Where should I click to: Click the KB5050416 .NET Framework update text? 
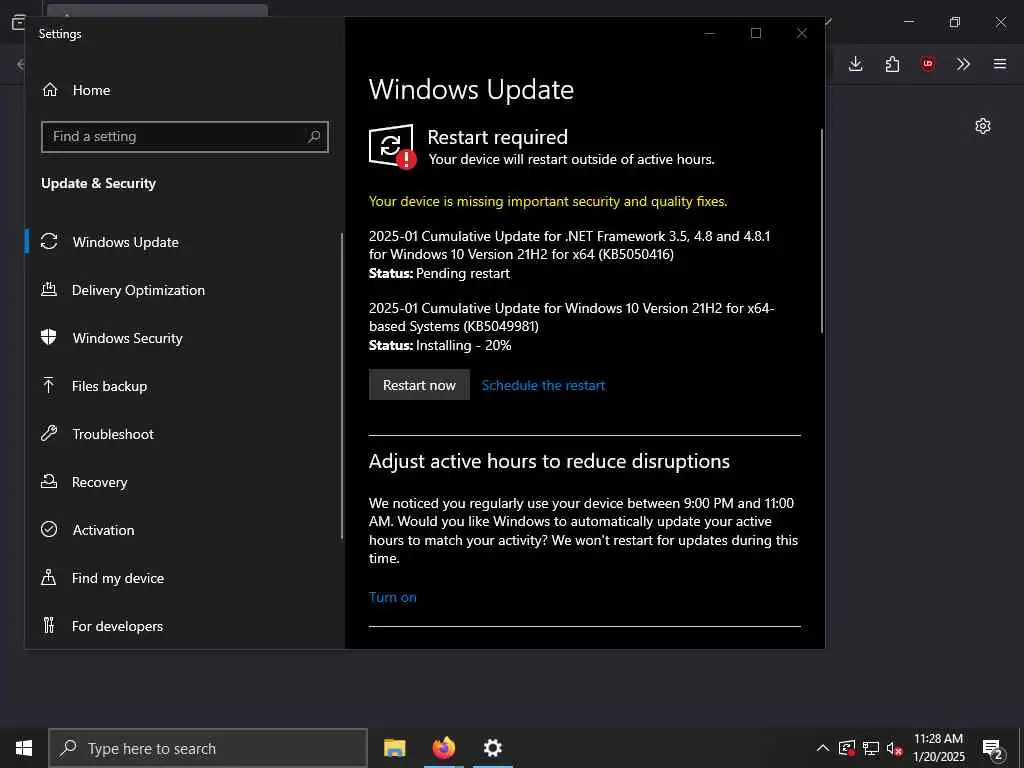point(569,245)
